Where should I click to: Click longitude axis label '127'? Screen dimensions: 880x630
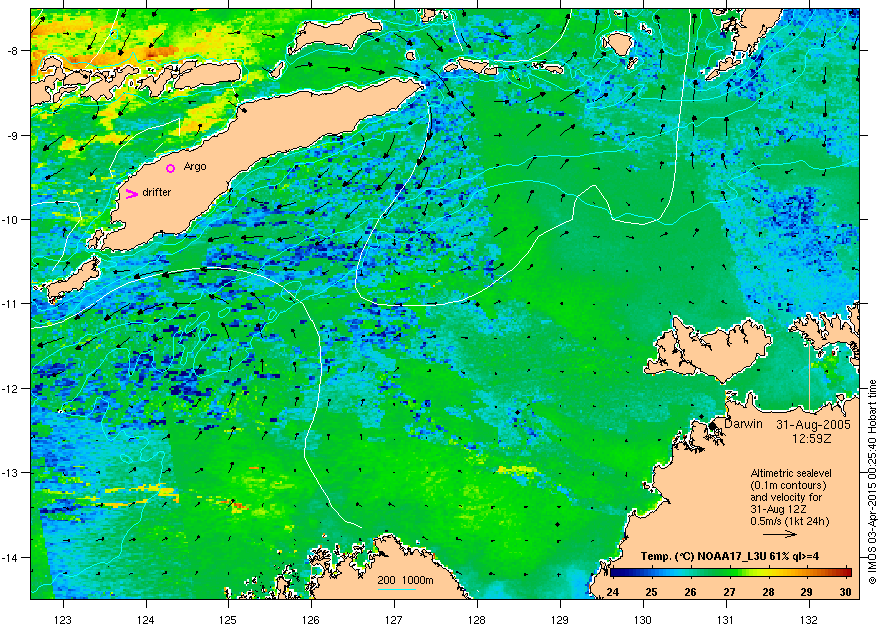(394, 620)
